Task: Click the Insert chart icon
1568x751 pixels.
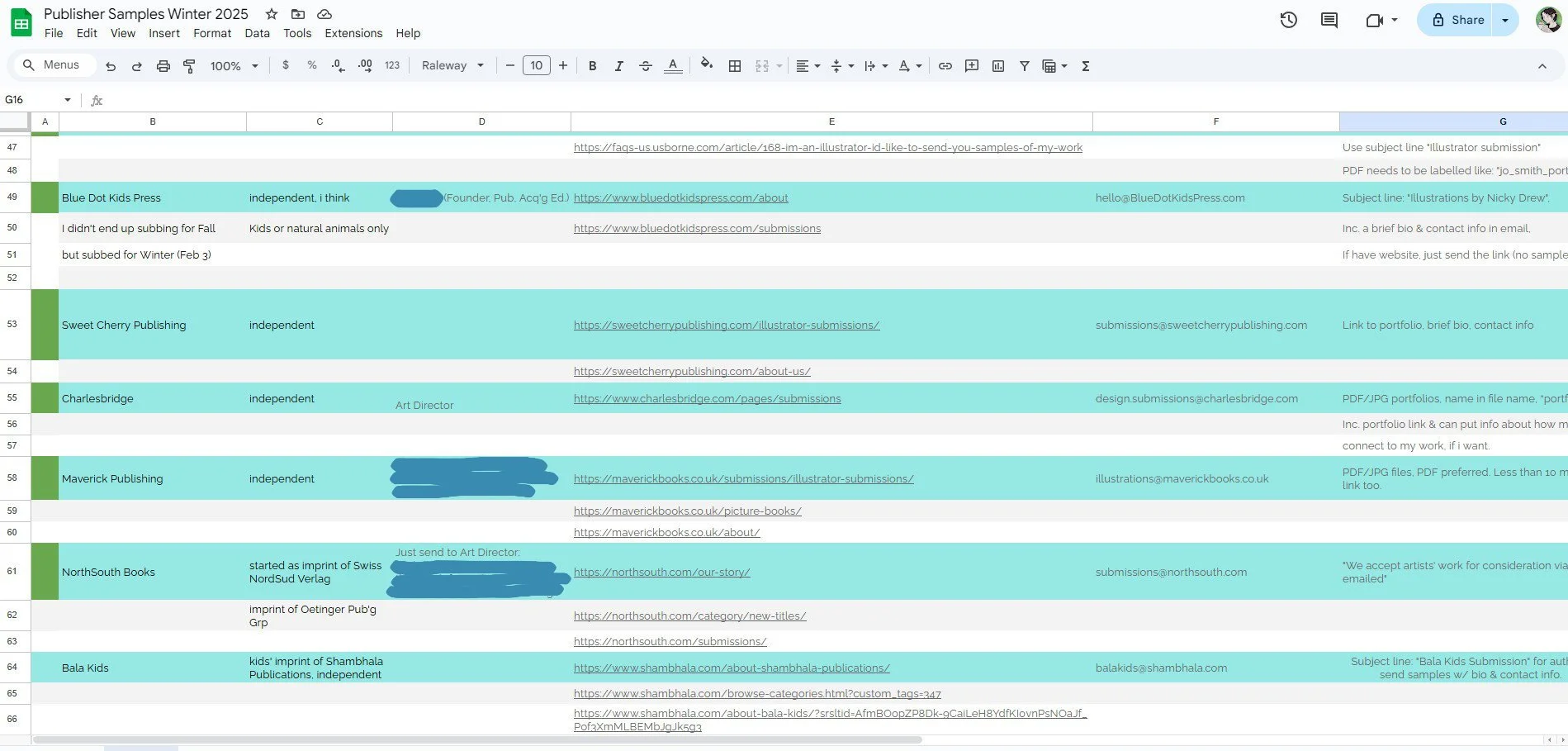Action: tap(998, 66)
